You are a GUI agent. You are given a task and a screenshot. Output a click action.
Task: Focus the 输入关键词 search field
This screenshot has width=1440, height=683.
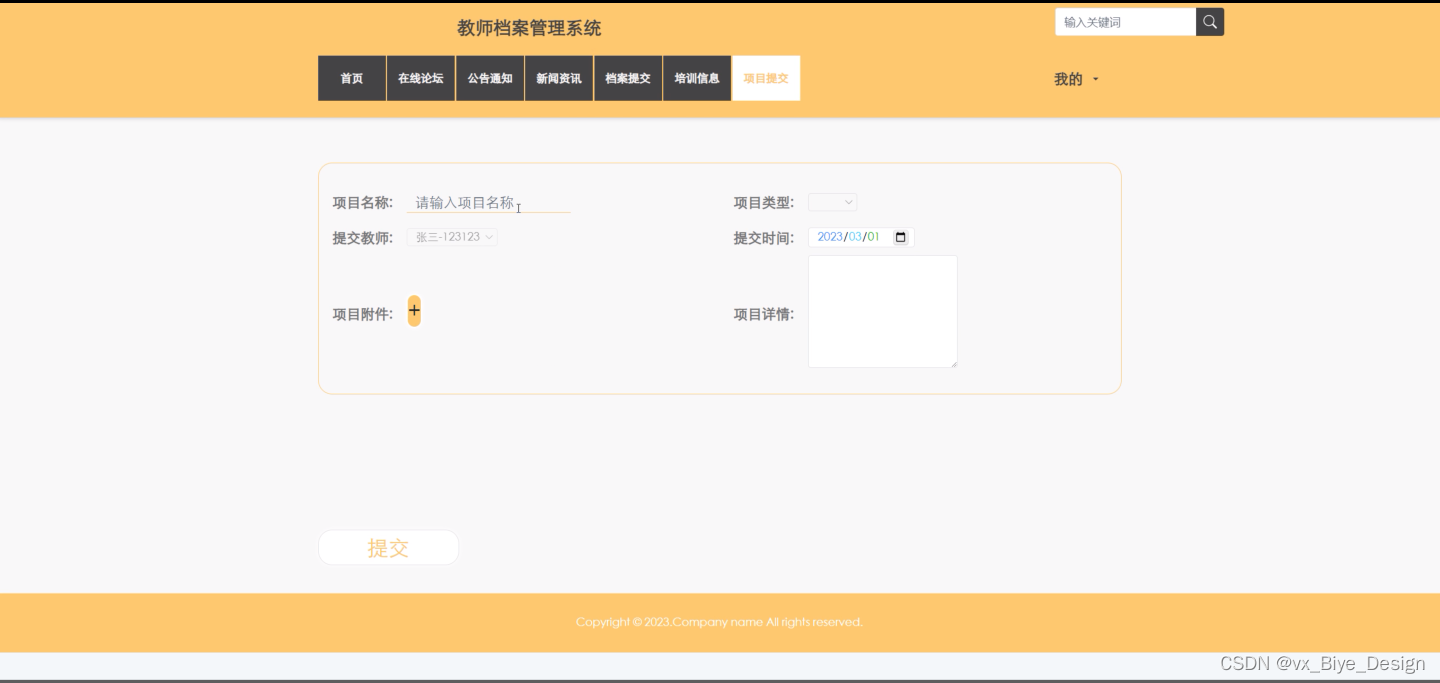coord(1126,22)
